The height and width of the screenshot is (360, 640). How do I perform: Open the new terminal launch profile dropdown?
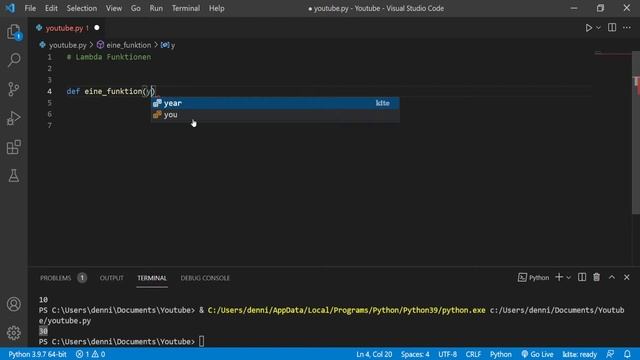[x=569, y=278]
